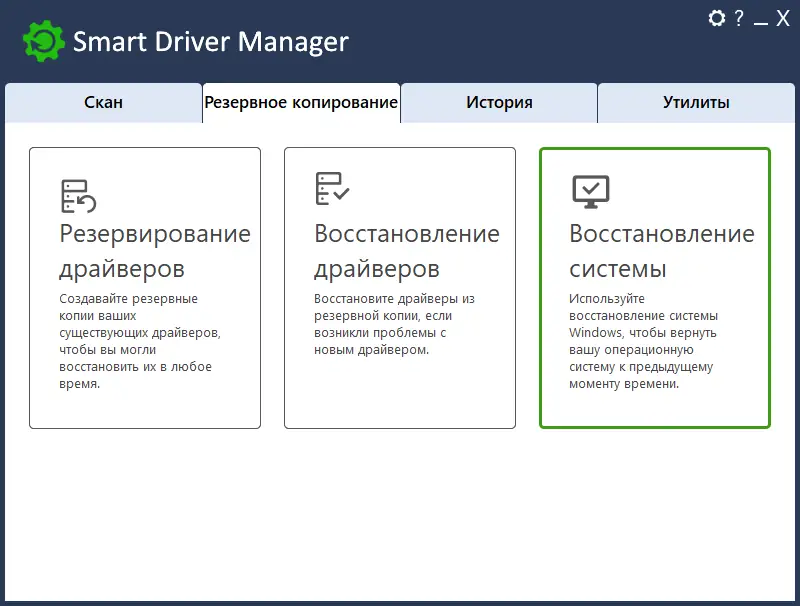Click the Smart Driver Manager logo icon

tap(41, 40)
